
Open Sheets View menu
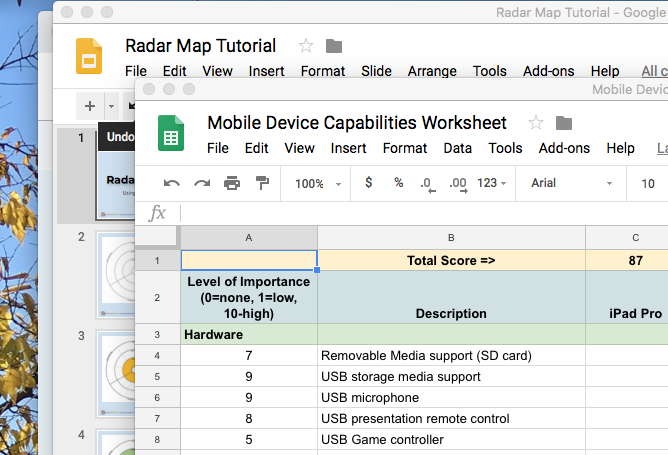point(299,148)
